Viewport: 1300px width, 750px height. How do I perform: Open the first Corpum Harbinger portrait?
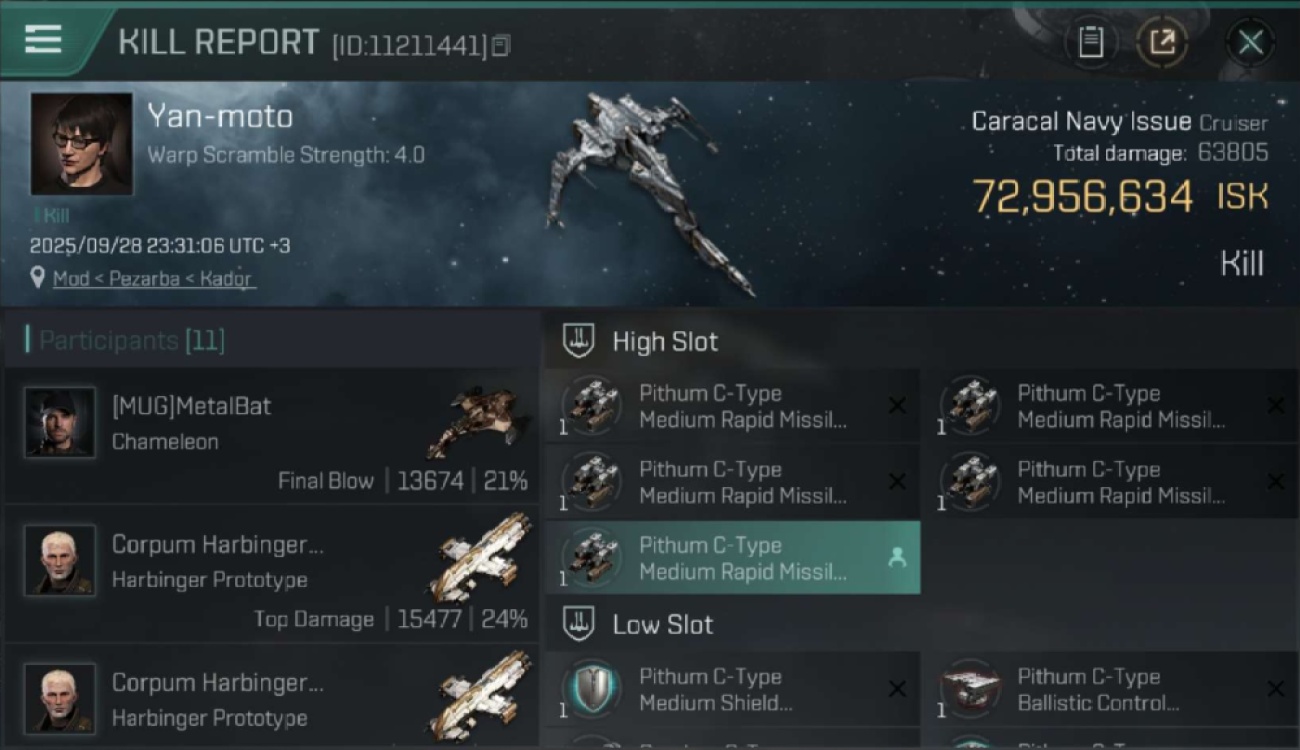coord(60,559)
